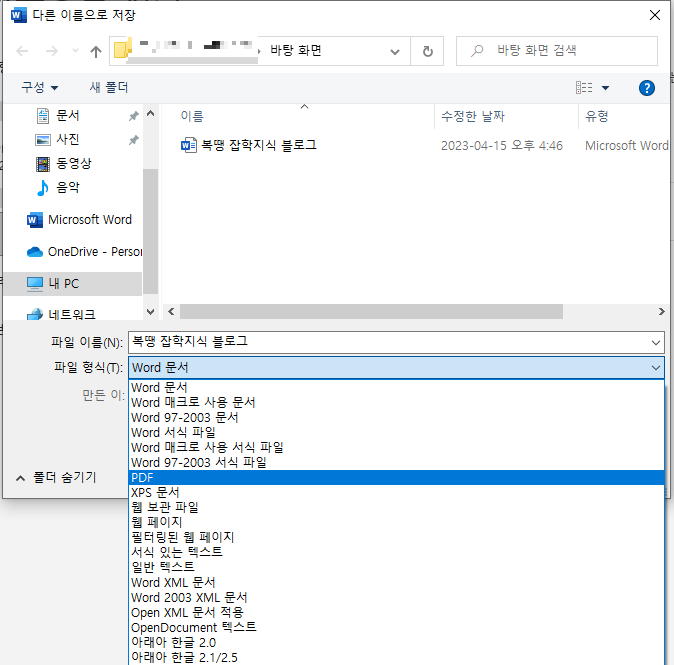
Task: Create a new folder with 새 폴더
Action: (x=109, y=88)
